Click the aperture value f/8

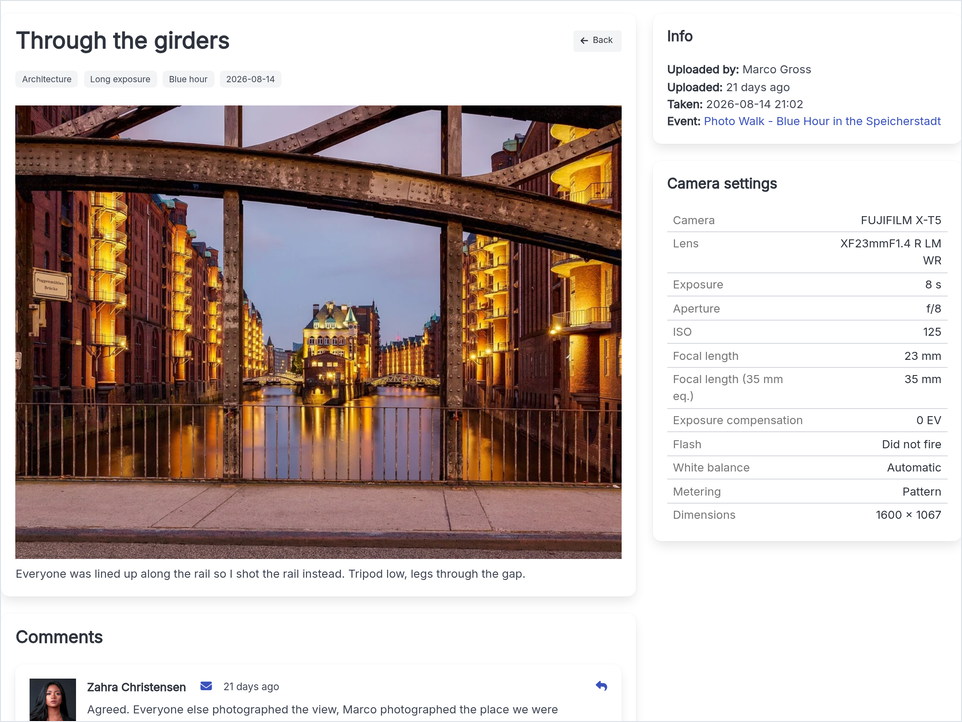click(x=934, y=309)
